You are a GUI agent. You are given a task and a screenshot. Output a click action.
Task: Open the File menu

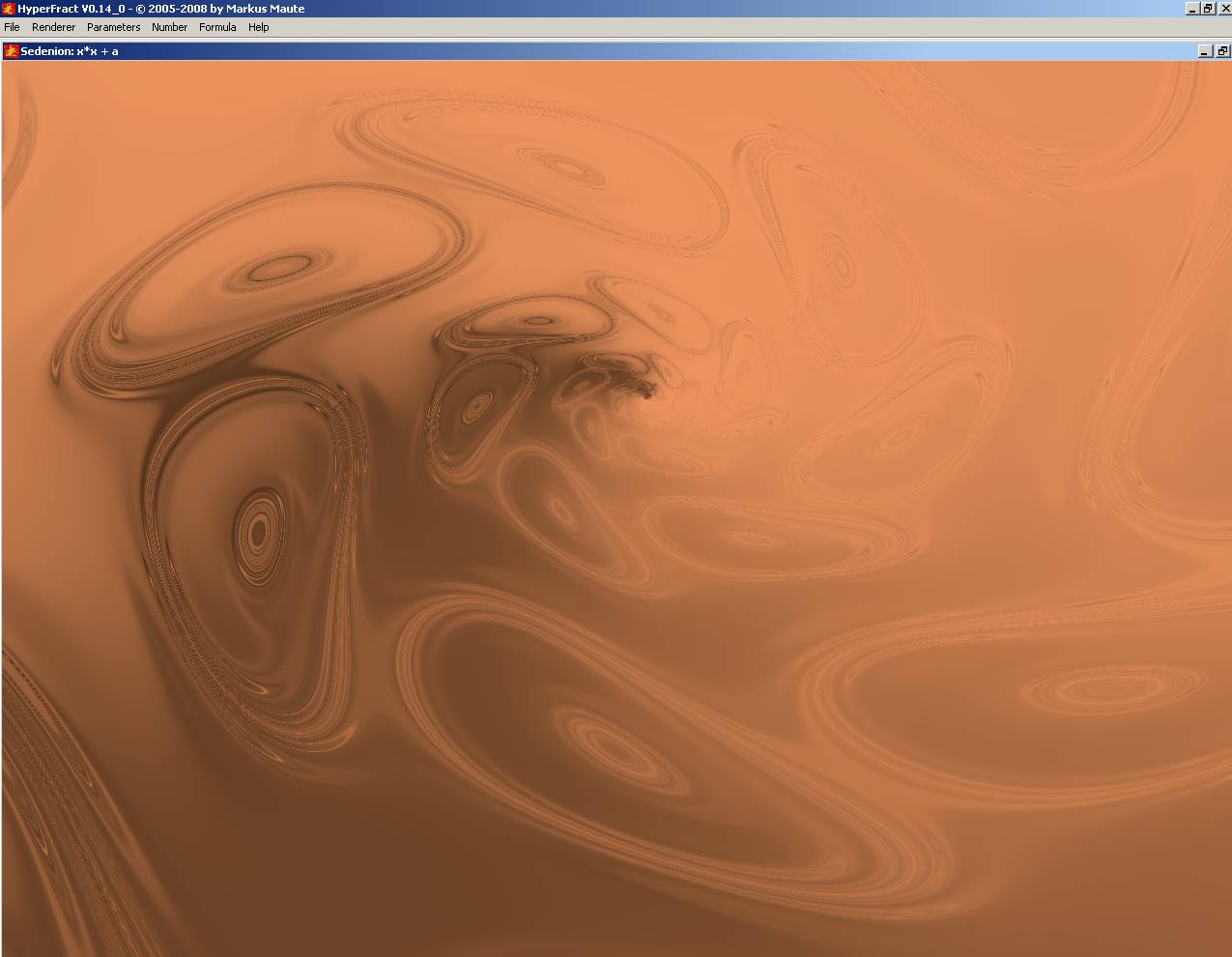pyautogui.click(x=12, y=27)
